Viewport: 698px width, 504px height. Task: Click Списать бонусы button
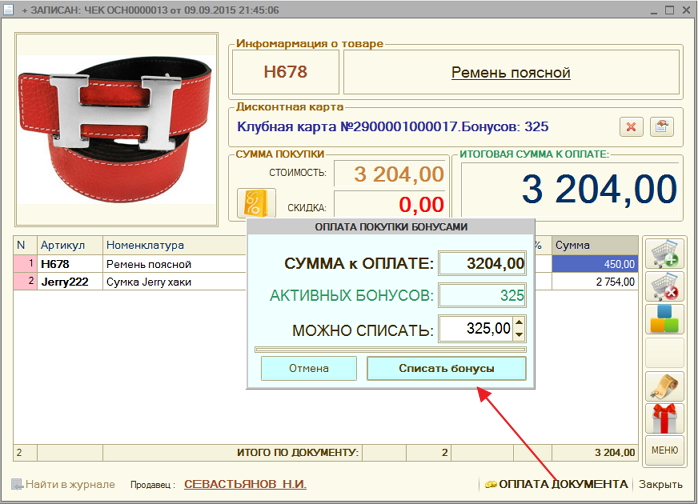[446, 368]
